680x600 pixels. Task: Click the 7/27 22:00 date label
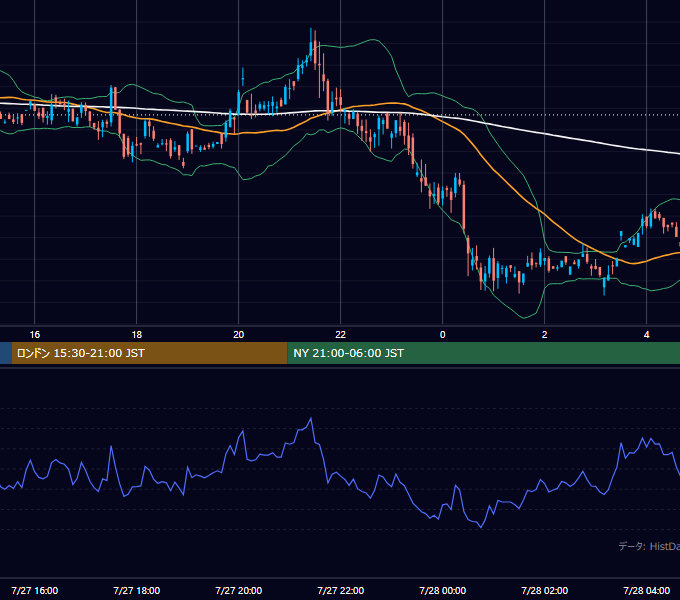coord(340,590)
